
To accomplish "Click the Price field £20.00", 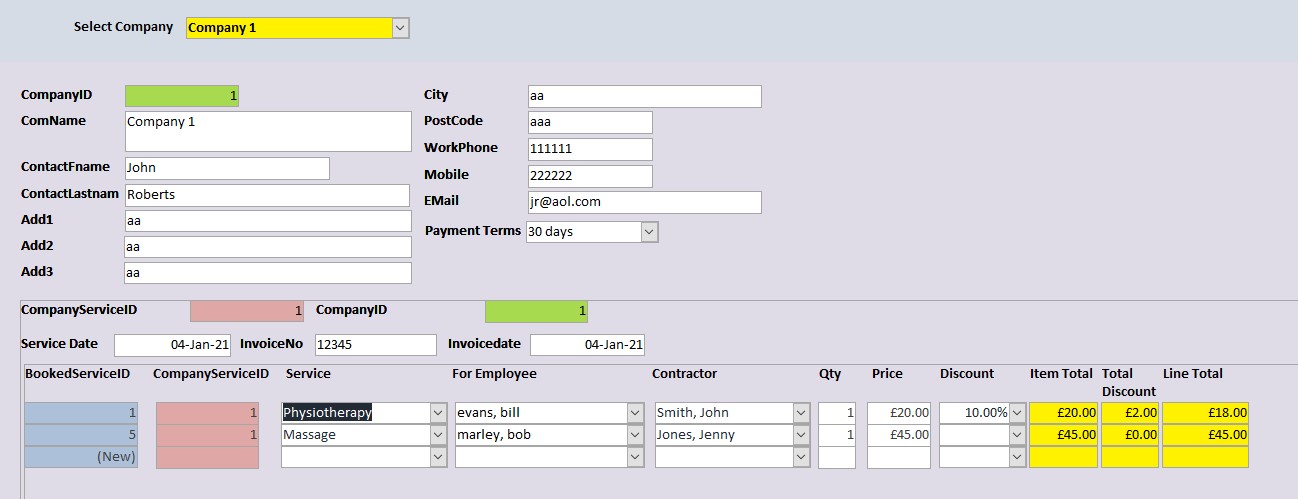I will pos(899,413).
